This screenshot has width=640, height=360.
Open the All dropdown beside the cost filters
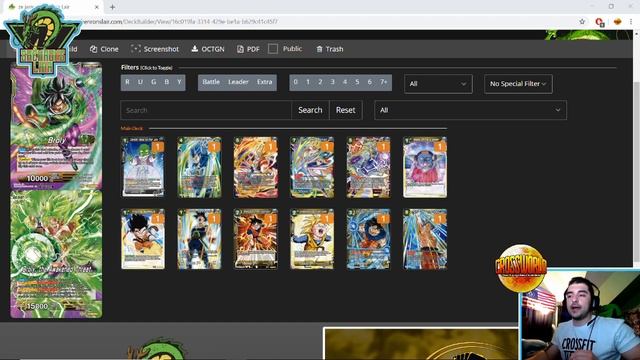tap(438, 84)
